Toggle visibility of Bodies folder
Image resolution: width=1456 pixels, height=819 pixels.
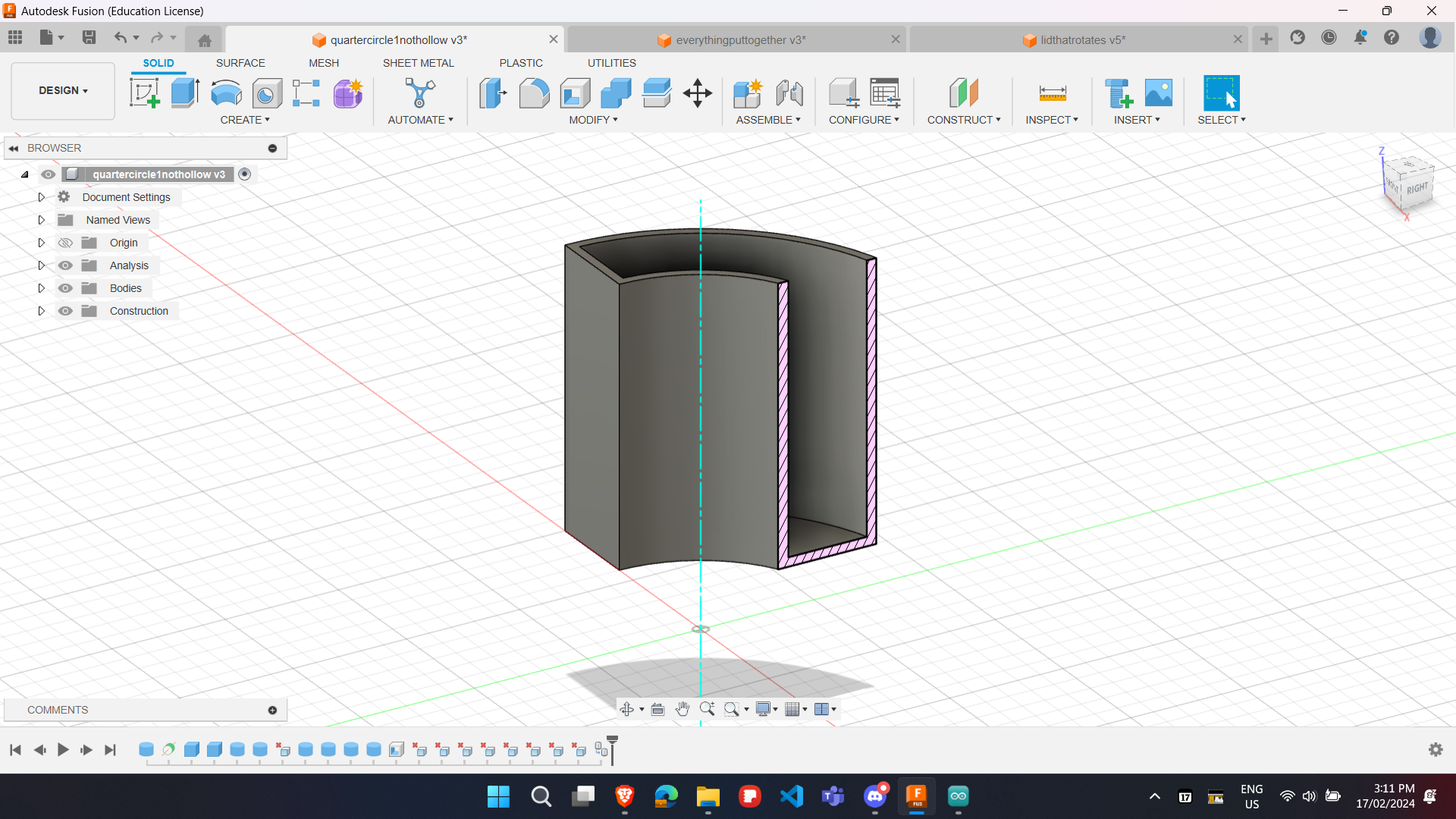[66, 288]
